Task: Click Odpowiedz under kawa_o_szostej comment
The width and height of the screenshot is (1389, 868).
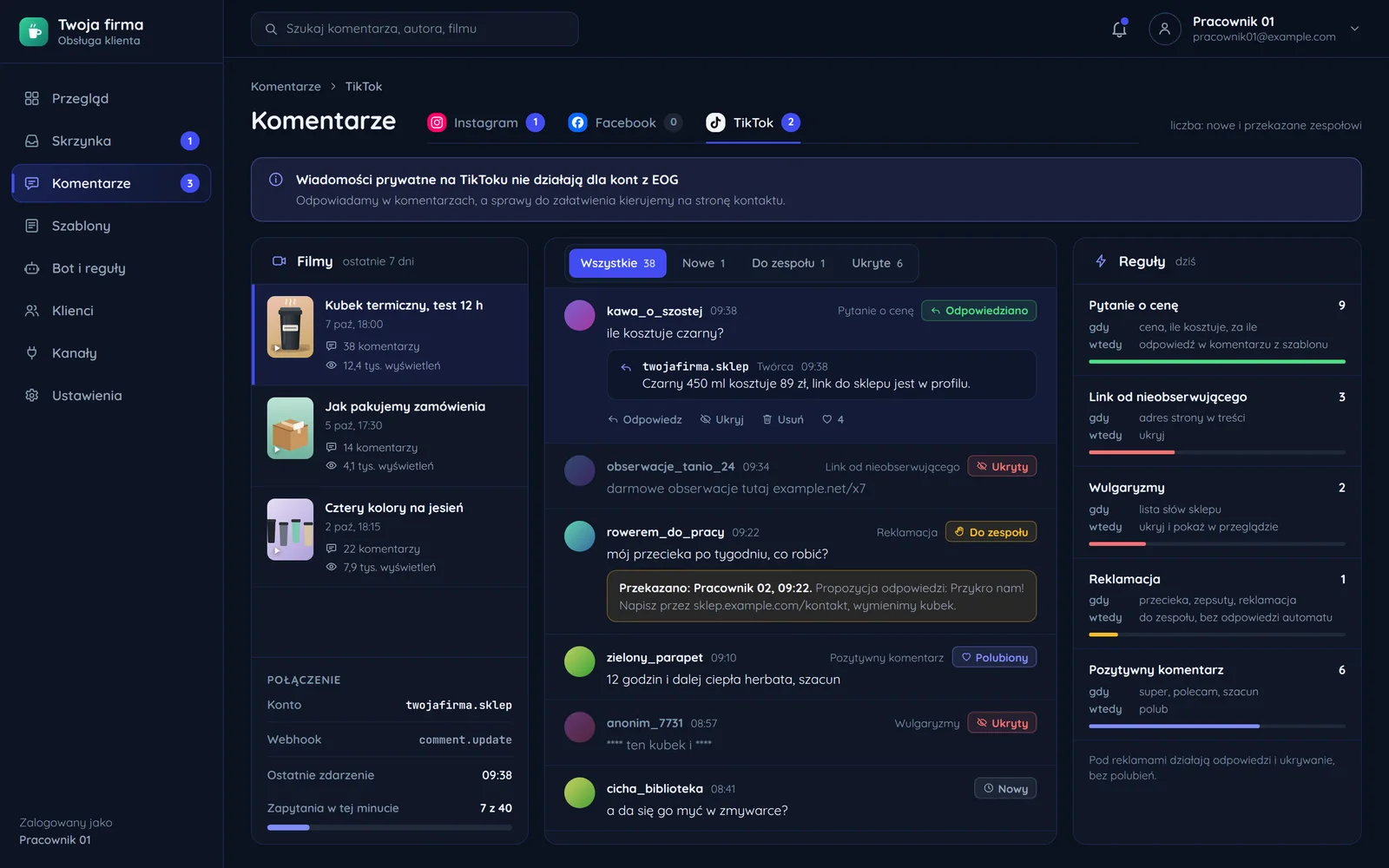Action: pos(645,419)
